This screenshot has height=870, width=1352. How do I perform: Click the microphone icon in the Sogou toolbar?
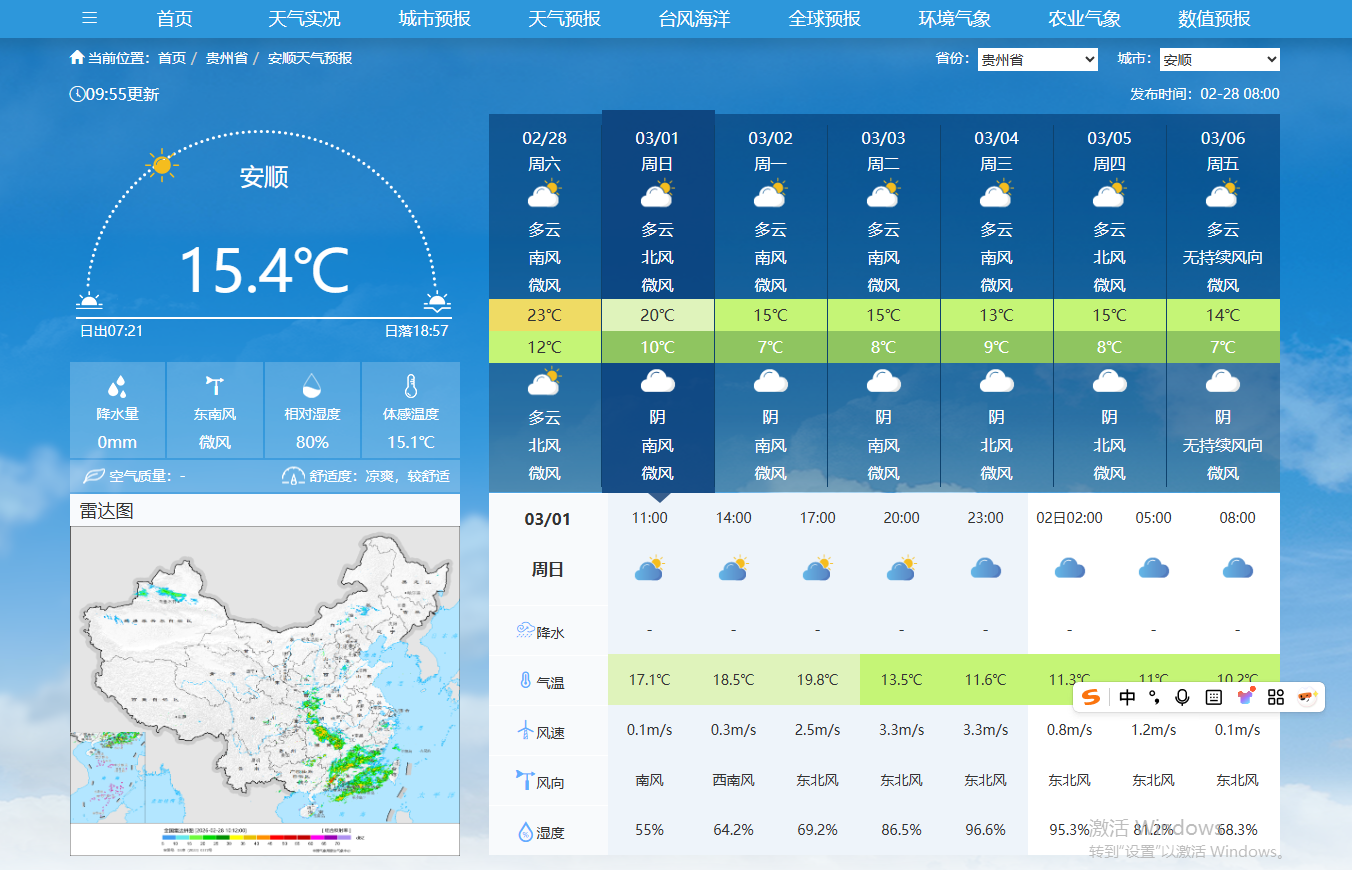1183,697
